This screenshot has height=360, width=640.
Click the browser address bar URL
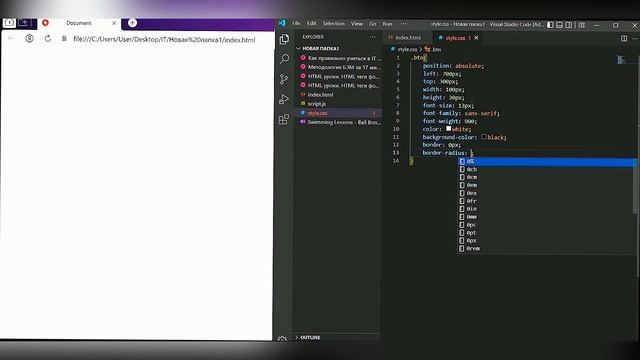click(x=164, y=40)
